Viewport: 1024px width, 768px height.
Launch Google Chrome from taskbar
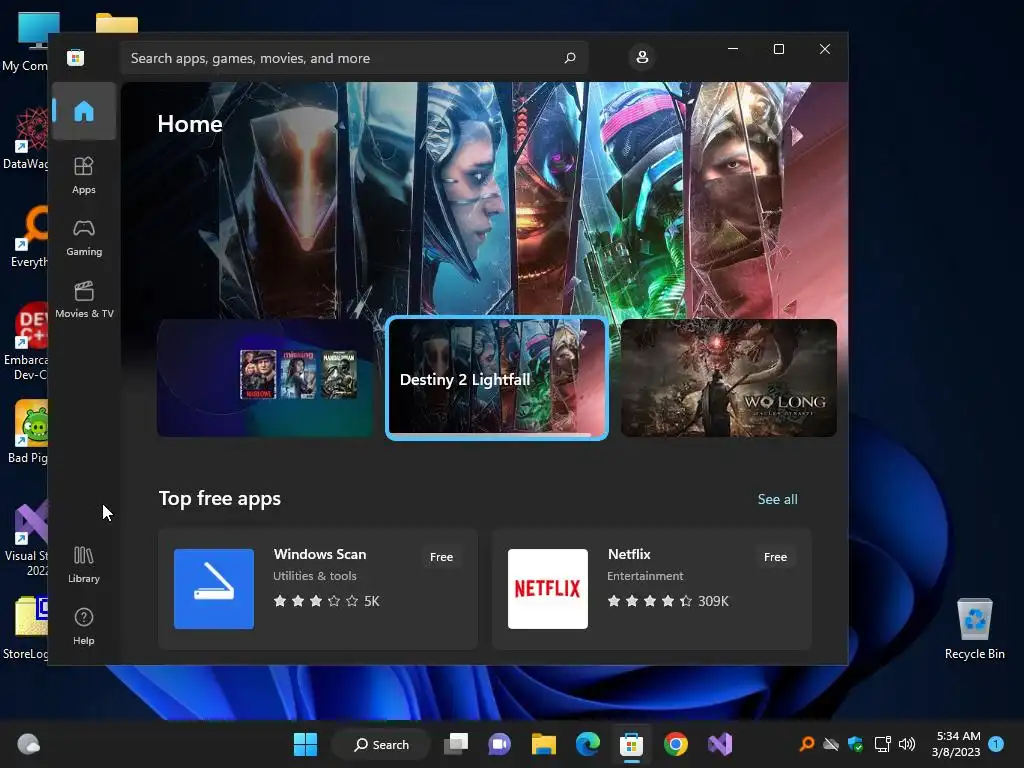676,744
